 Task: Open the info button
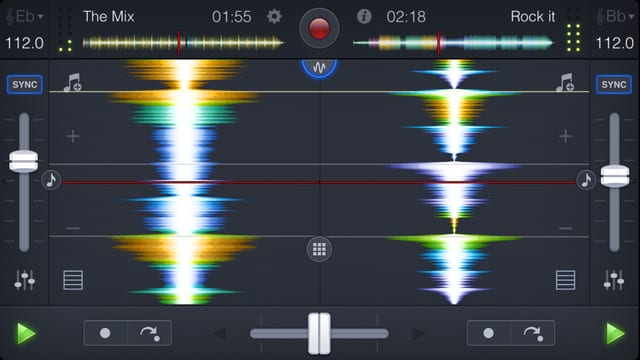[x=364, y=17]
